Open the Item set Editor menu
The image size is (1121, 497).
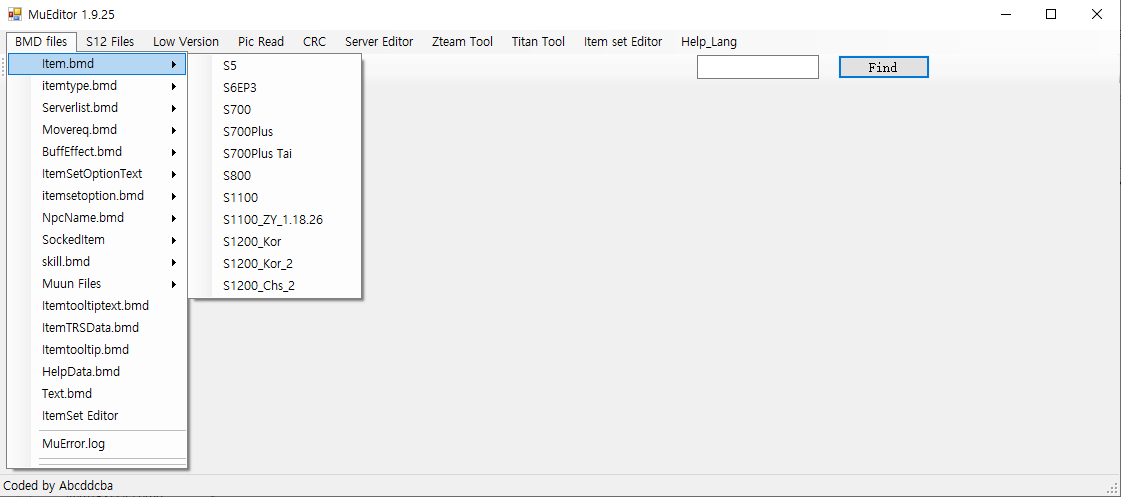(x=623, y=41)
